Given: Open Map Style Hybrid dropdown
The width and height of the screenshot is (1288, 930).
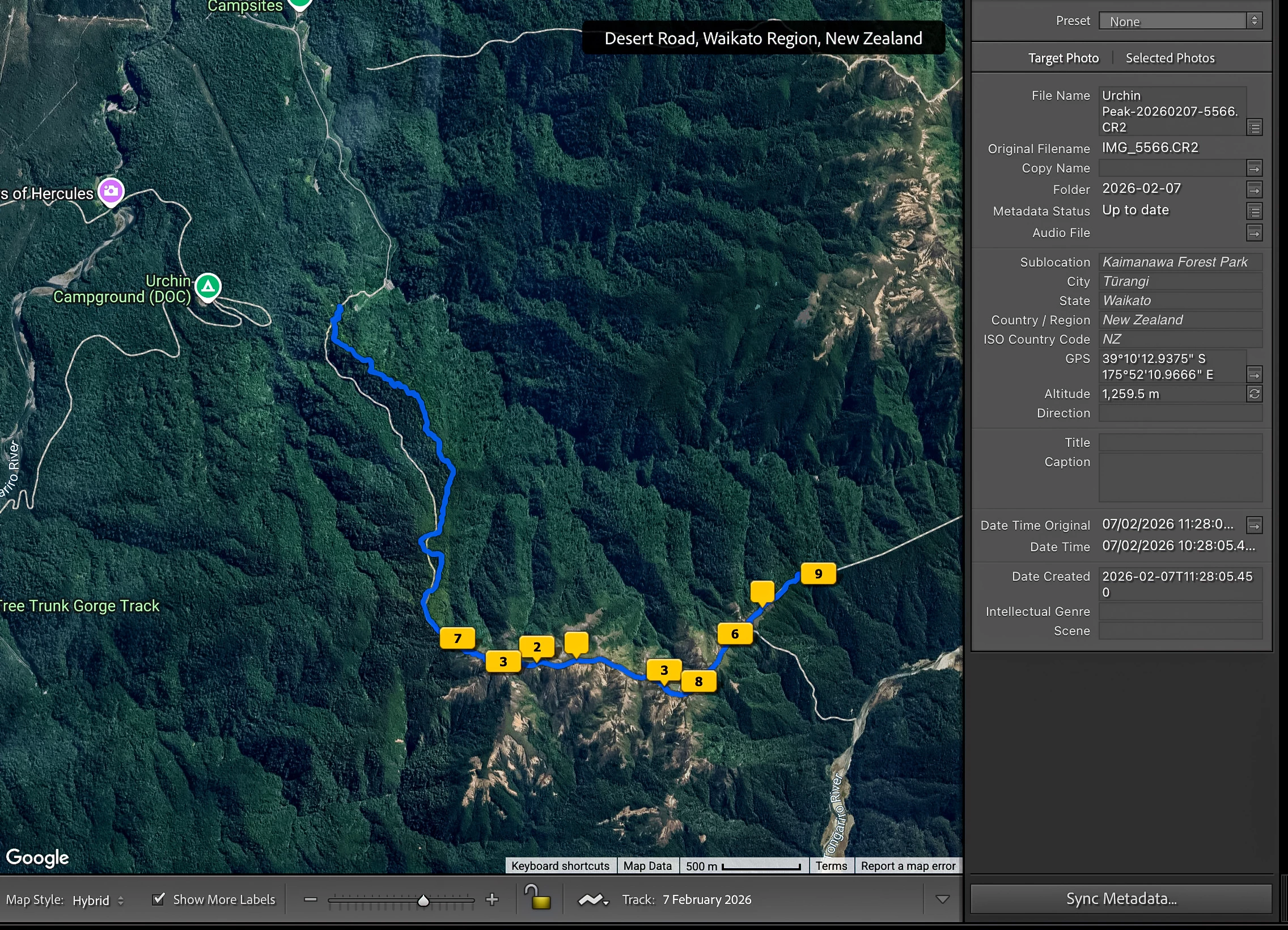Looking at the screenshot, I should tap(98, 901).
